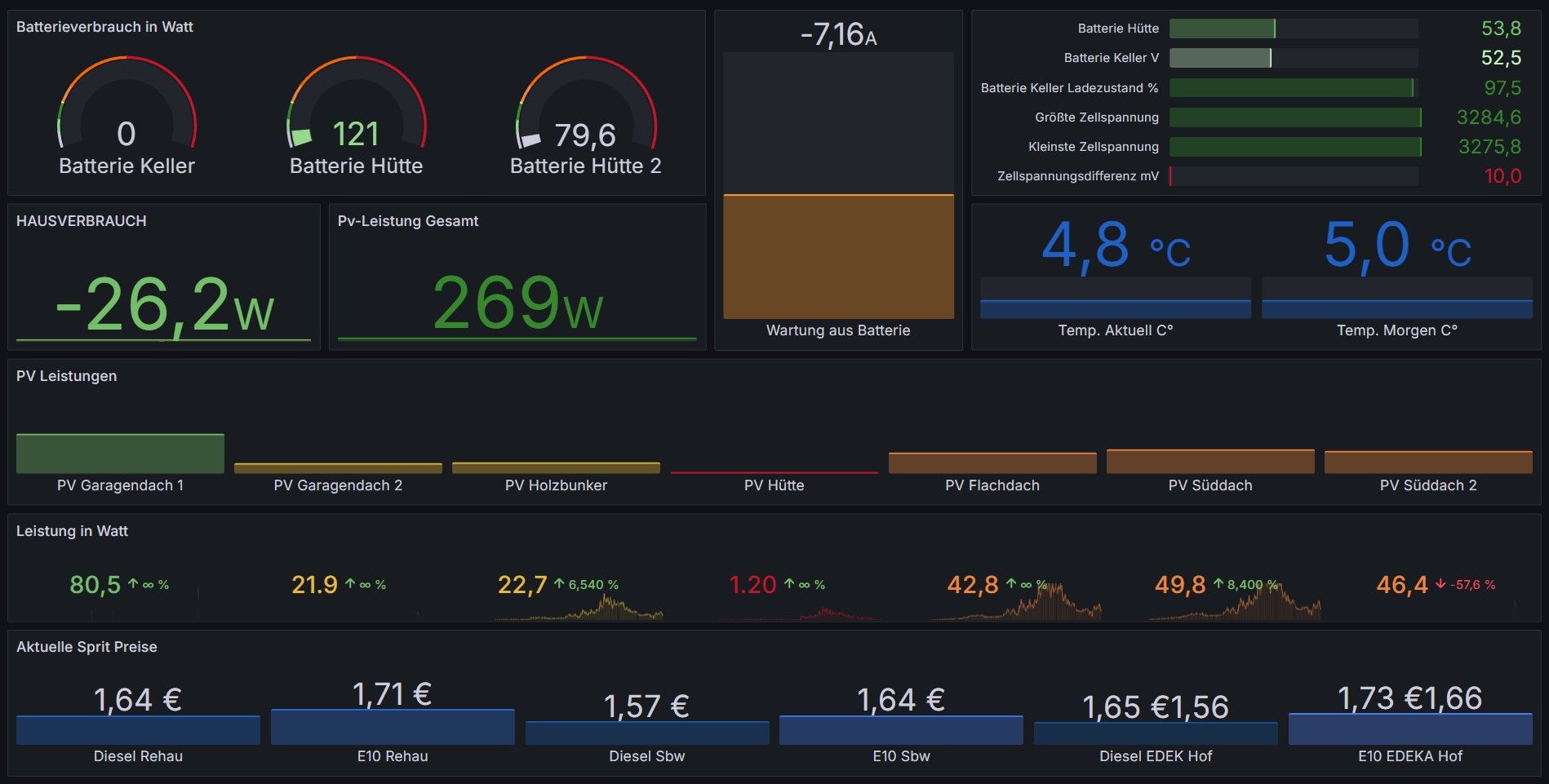Click the 46,4 power stat
Viewport: 1549px width, 784px height.
(1402, 585)
